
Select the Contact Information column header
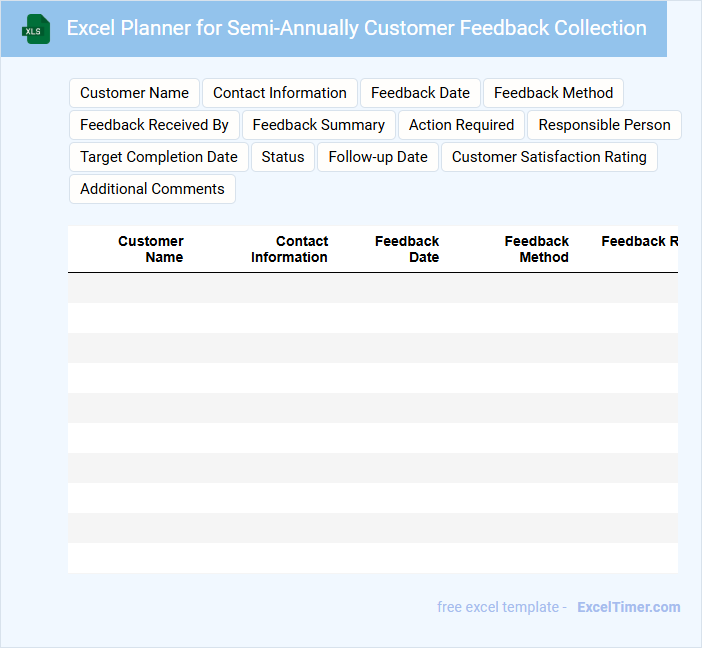(x=289, y=249)
